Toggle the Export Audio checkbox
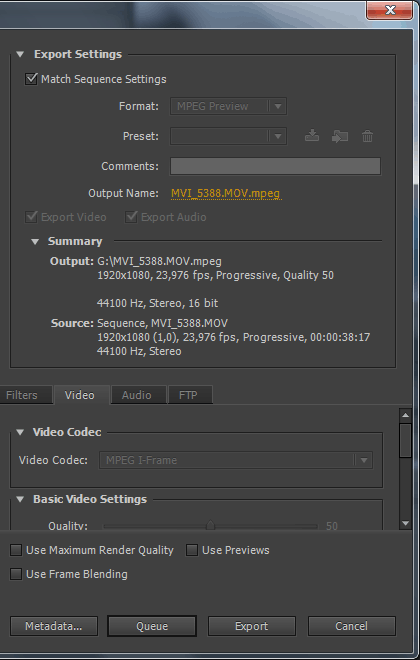Screen dimensions: 420x660 (131, 217)
